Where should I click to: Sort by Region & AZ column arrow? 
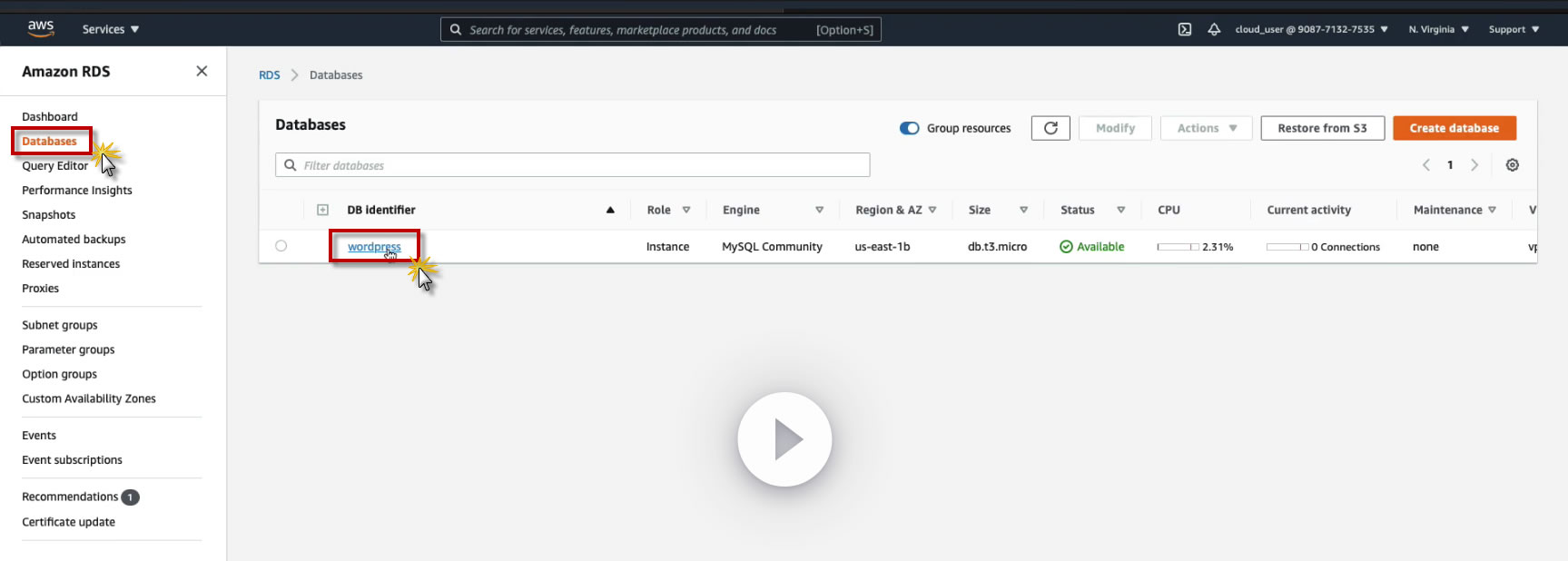point(932,210)
